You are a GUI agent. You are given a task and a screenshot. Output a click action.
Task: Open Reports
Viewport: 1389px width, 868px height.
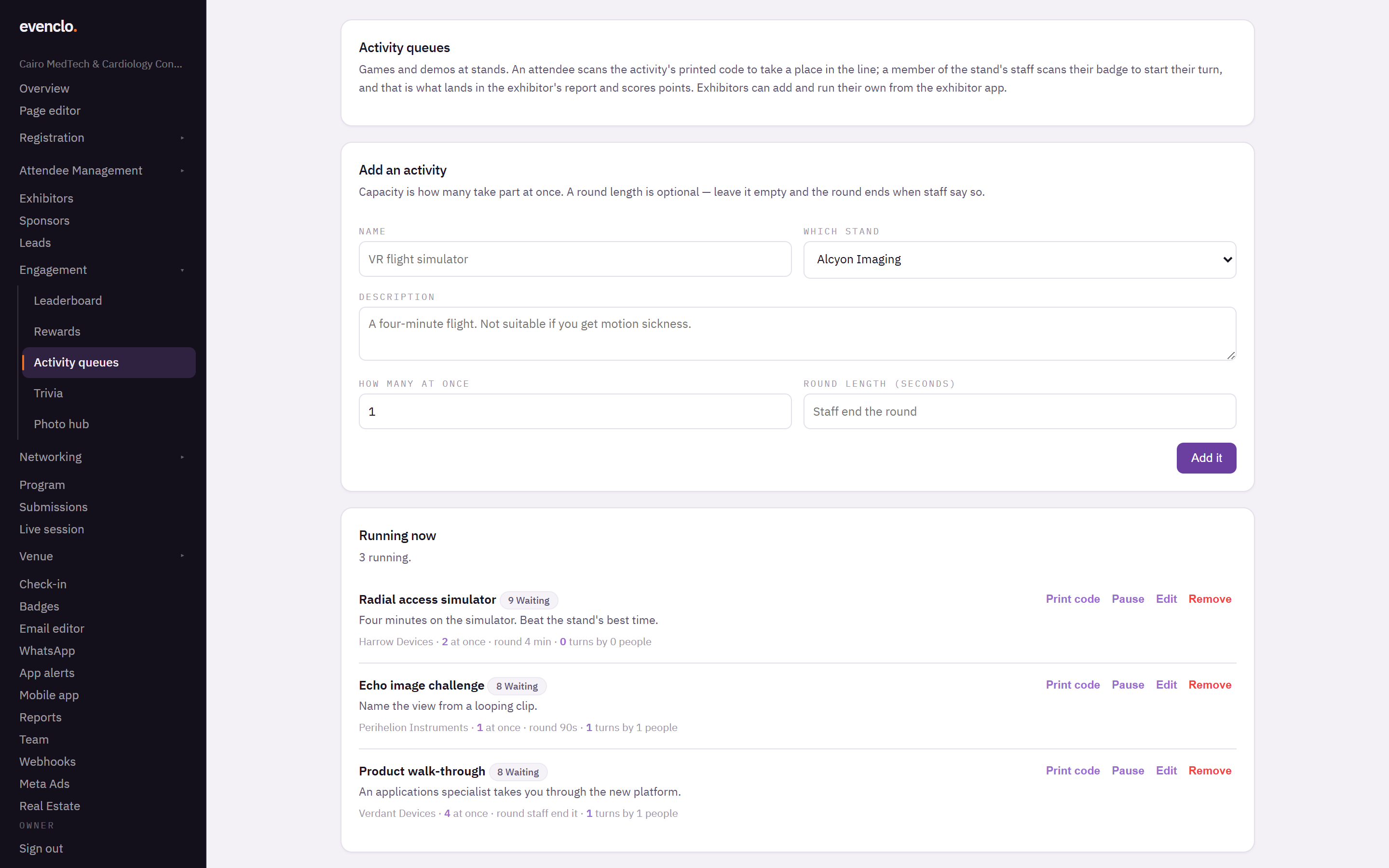[40, 718]
